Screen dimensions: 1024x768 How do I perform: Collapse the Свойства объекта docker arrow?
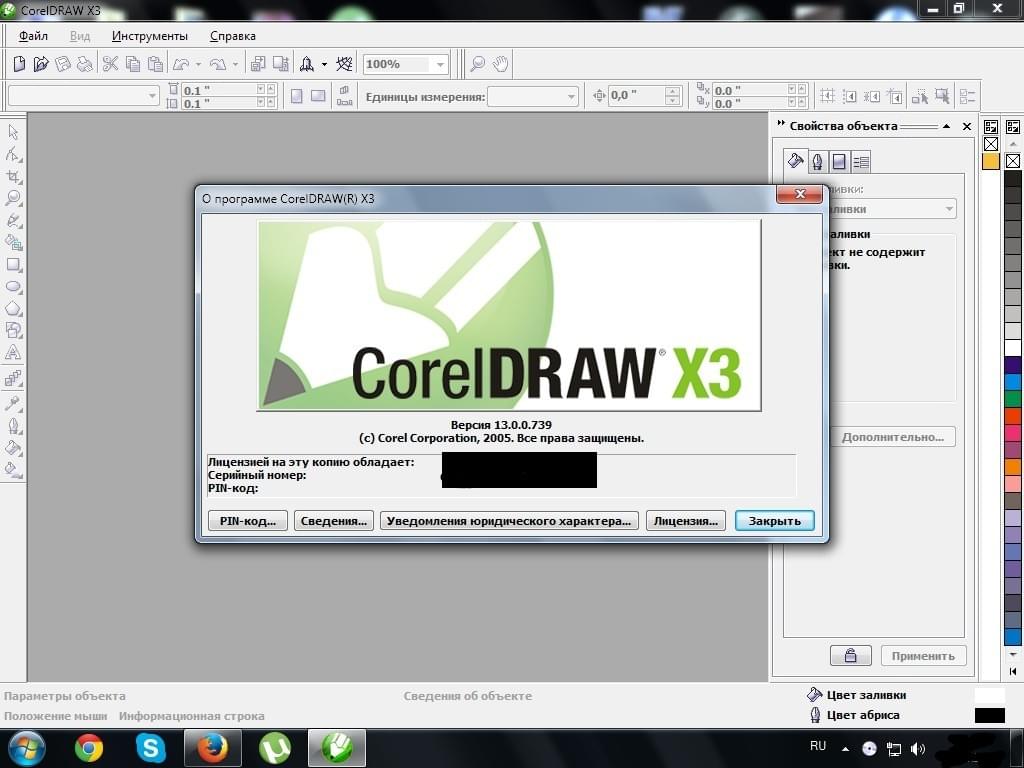(946, 127)
